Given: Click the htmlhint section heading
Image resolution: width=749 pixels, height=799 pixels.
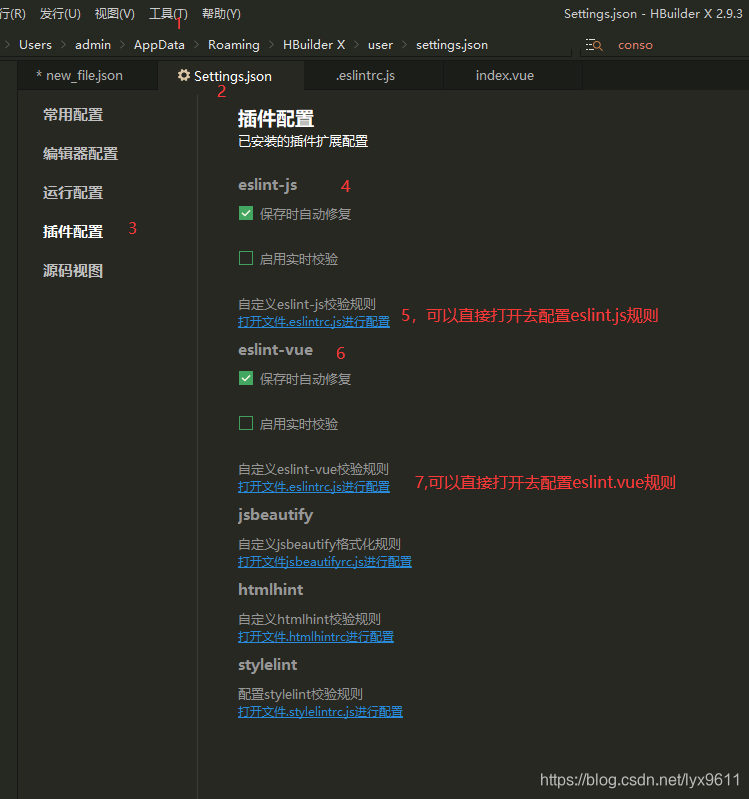Looking at the screenshot, I should tap(271, 590).
